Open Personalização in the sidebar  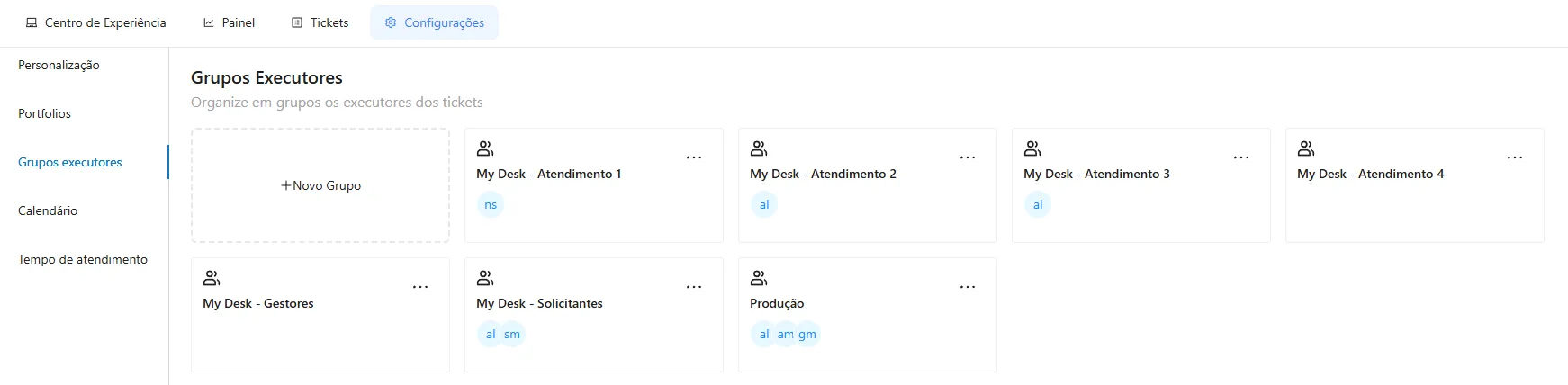[x=59, y=66]
